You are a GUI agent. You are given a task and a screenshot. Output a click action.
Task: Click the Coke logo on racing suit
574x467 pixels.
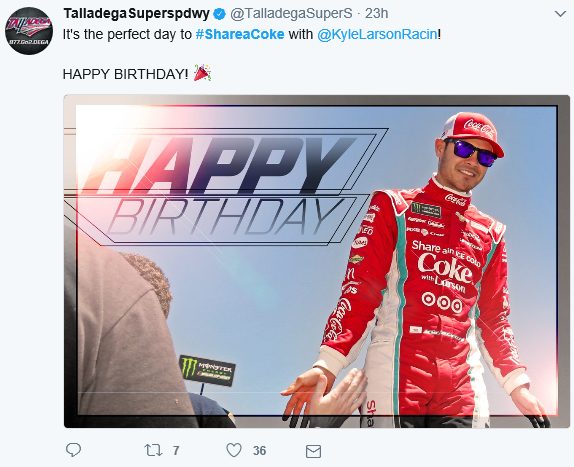coord(444,269)
